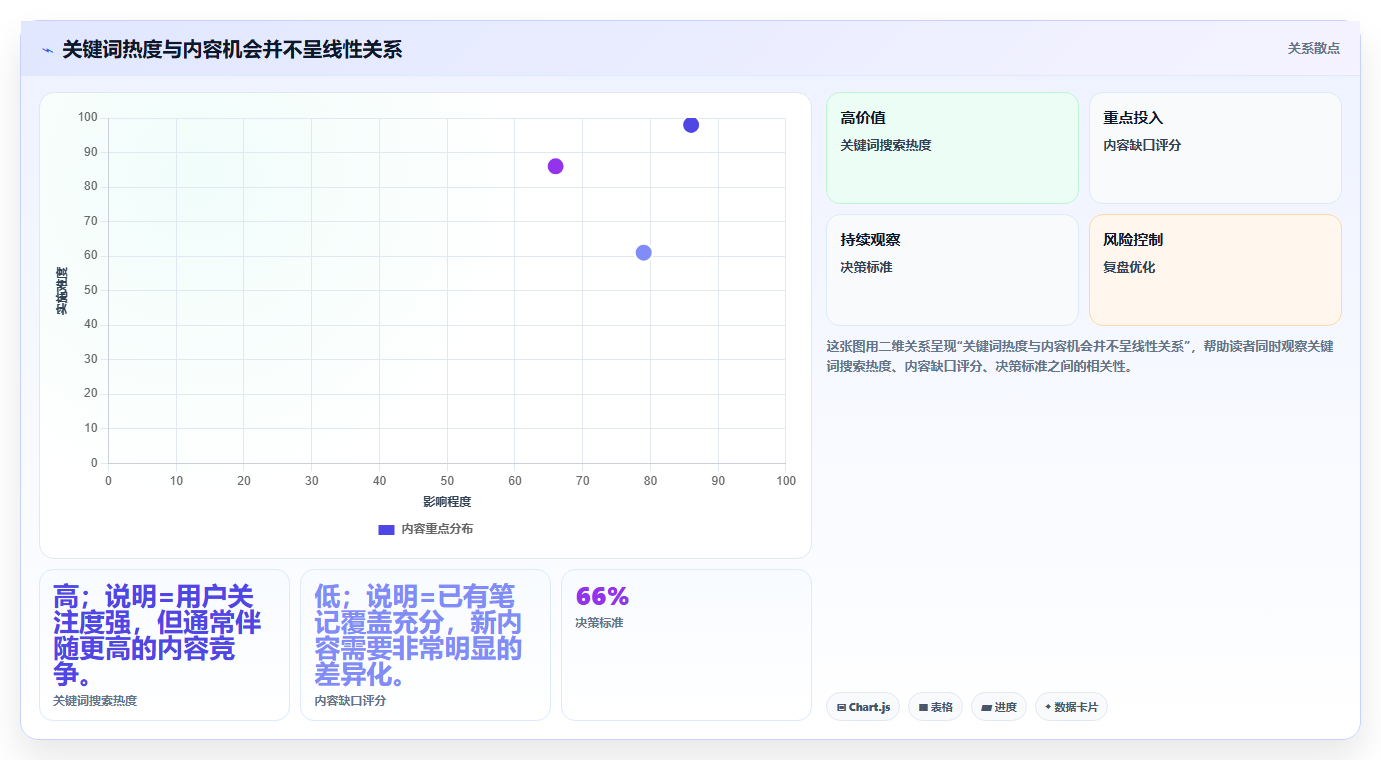Click 关键词搜索热度 under the 高价值 heading
Screen dimensions: 1381x760
[x=886, y=146]
